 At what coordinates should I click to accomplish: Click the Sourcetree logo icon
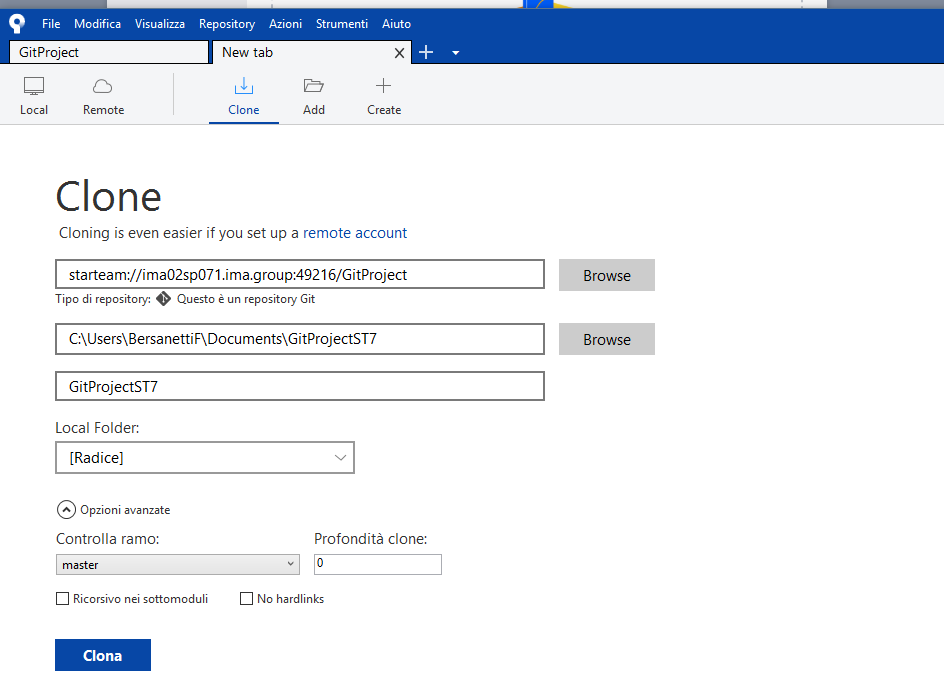click(17, 23)
